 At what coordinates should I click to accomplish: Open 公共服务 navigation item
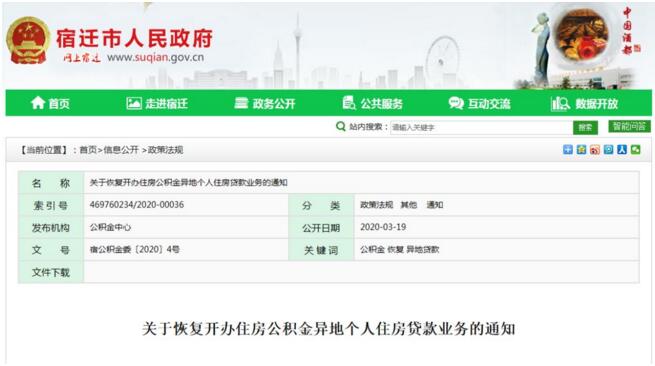pyautogui.click(x=373, y=103)
